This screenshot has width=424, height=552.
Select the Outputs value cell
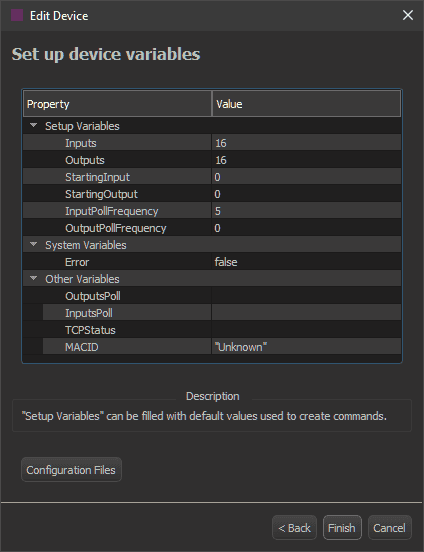point(306,160)
